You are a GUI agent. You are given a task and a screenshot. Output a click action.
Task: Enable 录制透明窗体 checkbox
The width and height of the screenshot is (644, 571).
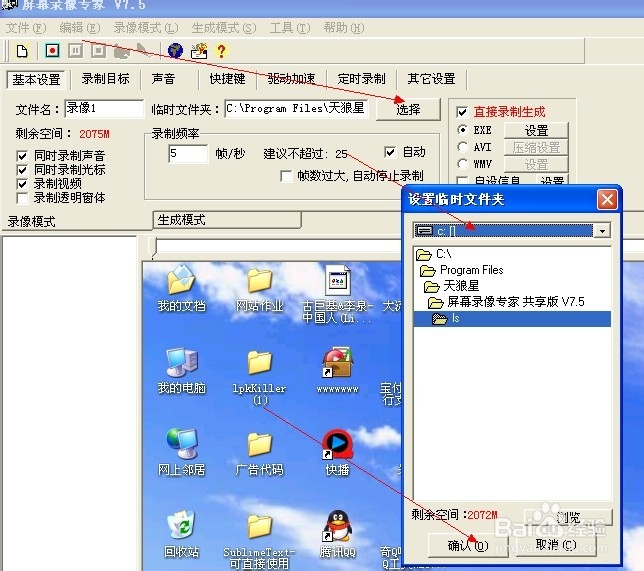click(22, 198)
